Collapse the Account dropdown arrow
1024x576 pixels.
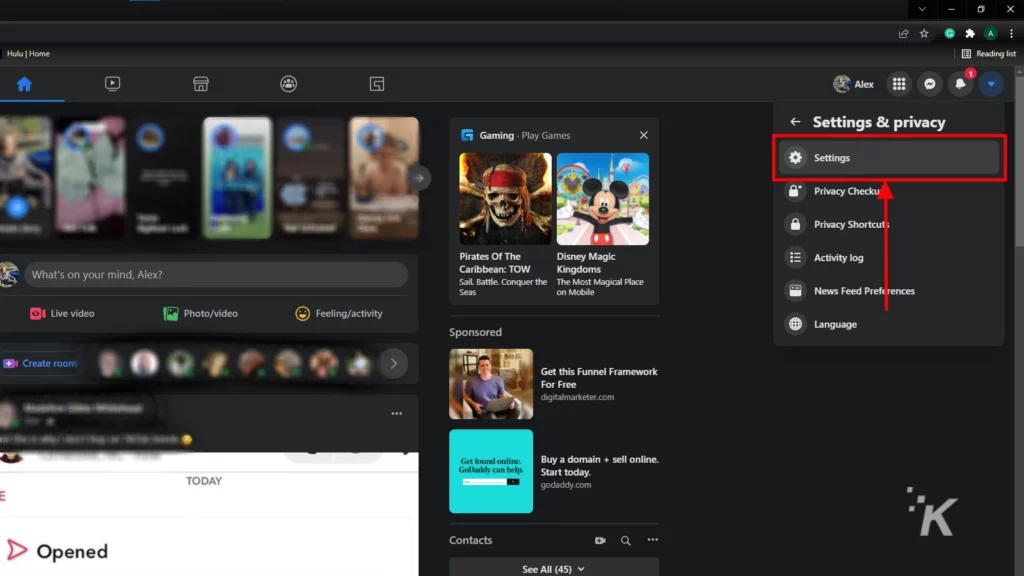[991, 84]
